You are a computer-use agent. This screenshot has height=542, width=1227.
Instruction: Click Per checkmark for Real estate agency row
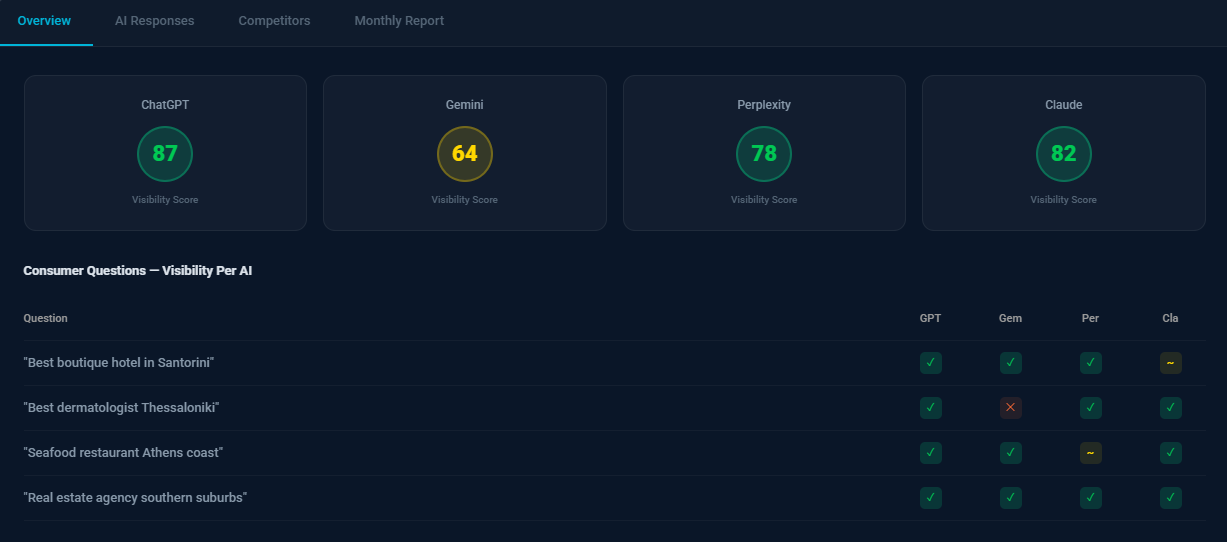(x=1091, y=498)
